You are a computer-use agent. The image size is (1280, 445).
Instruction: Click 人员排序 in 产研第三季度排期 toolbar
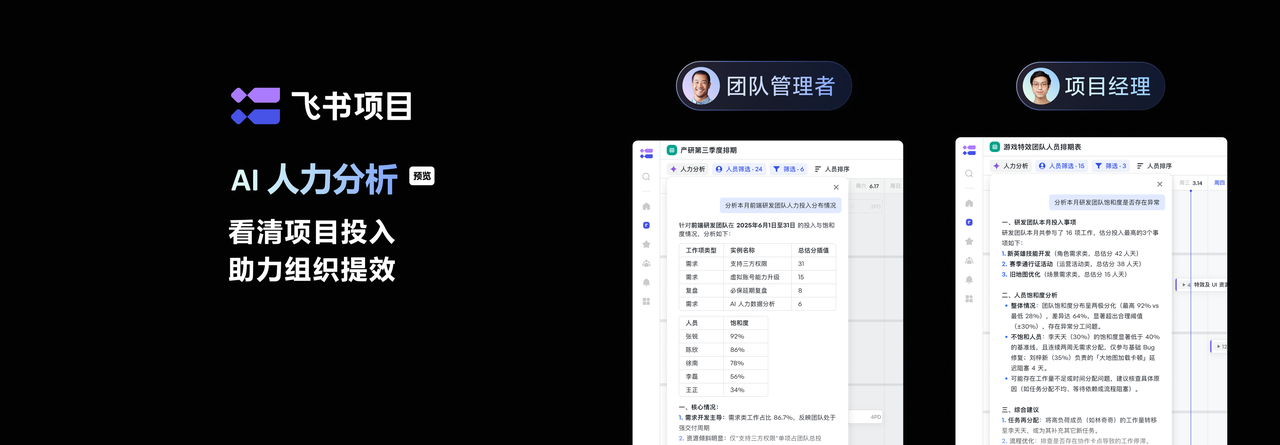tap(832, 169)
